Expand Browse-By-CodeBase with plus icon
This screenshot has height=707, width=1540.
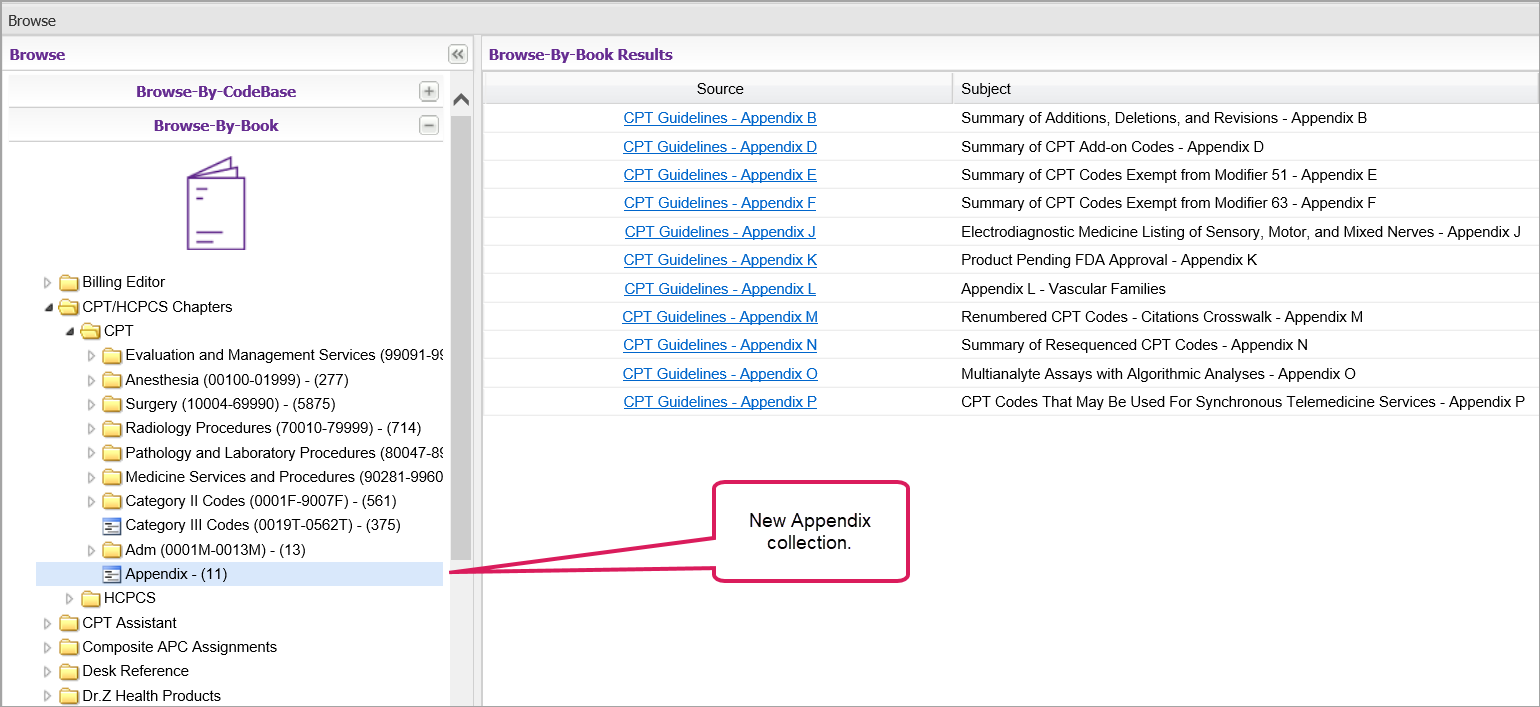(x=428, y=92)
